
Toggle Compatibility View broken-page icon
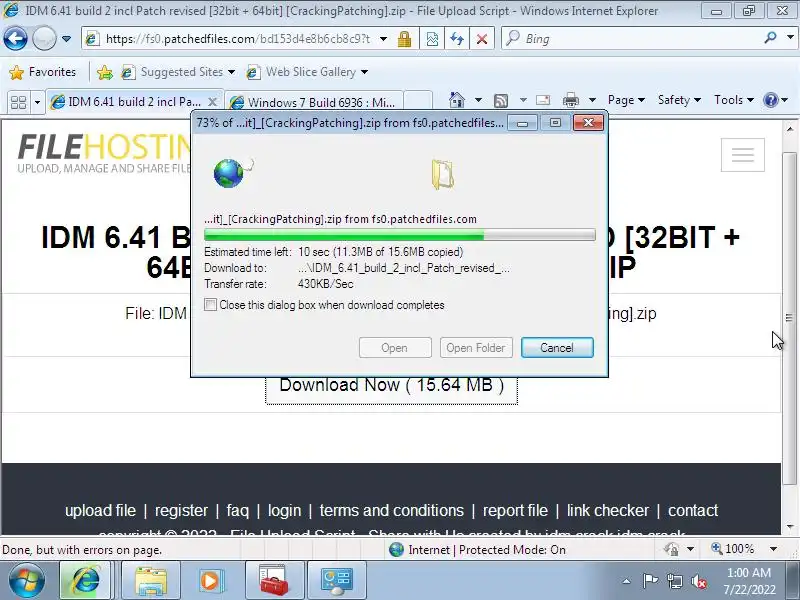[432, 39]
